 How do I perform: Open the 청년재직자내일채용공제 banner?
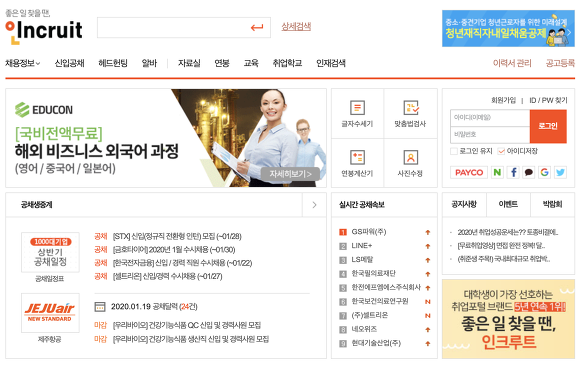508,28
